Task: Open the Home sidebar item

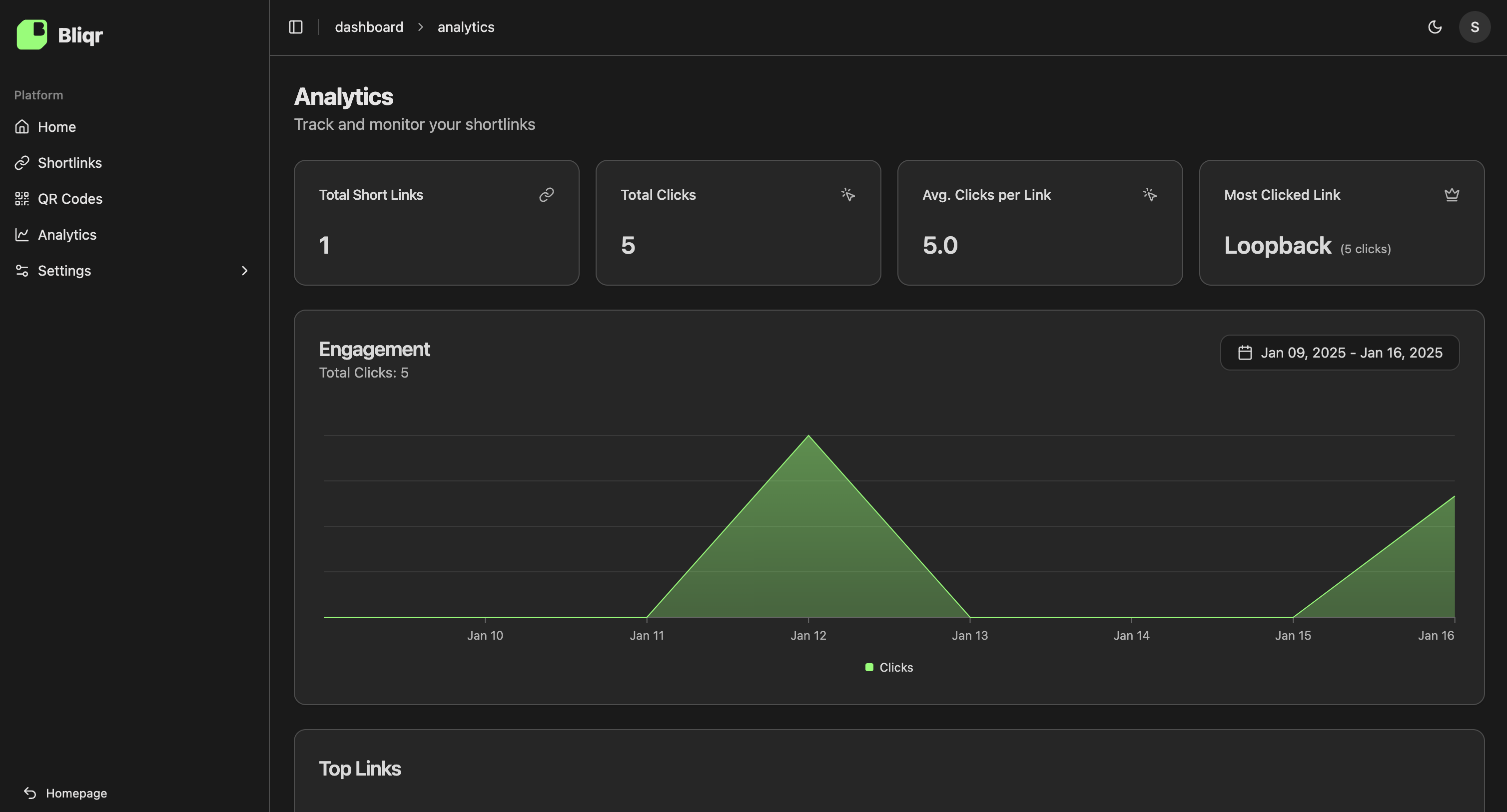Action: point(134,127)
